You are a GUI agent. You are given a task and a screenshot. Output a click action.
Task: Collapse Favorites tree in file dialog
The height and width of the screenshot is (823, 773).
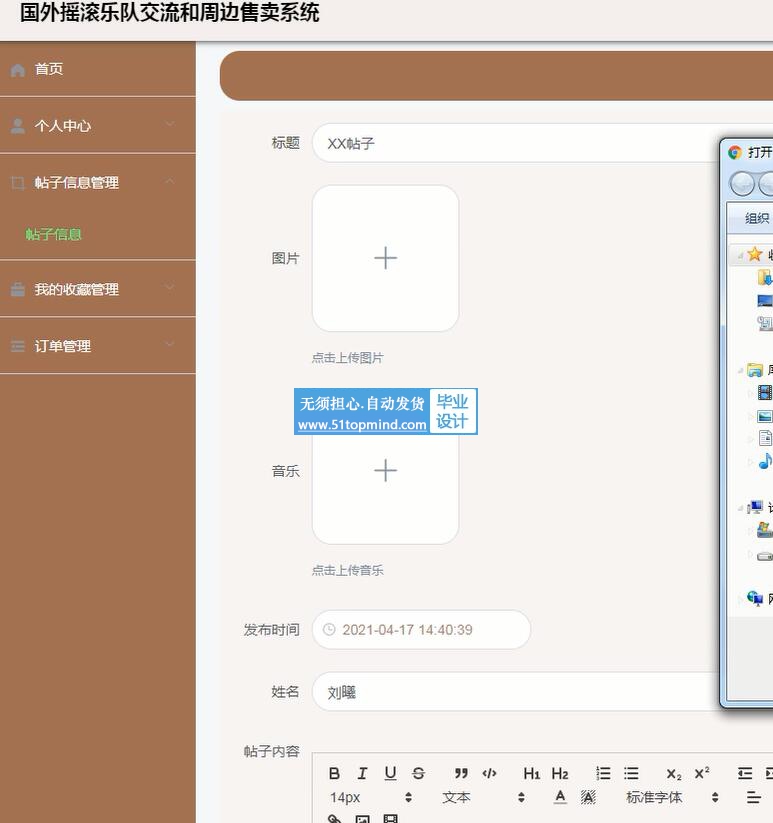tap(740, 256)
